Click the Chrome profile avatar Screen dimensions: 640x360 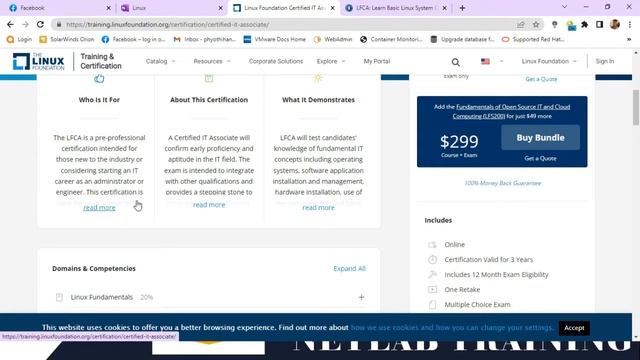(615, 24)
